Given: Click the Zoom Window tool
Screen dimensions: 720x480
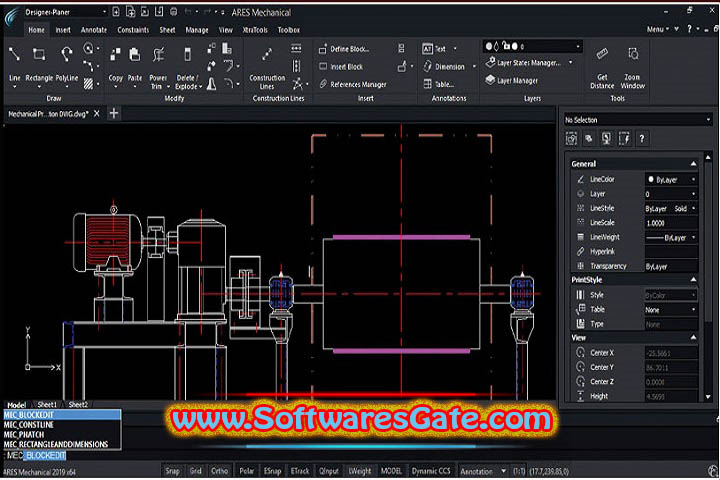Looking at the screenshot, I should (633, 67).
